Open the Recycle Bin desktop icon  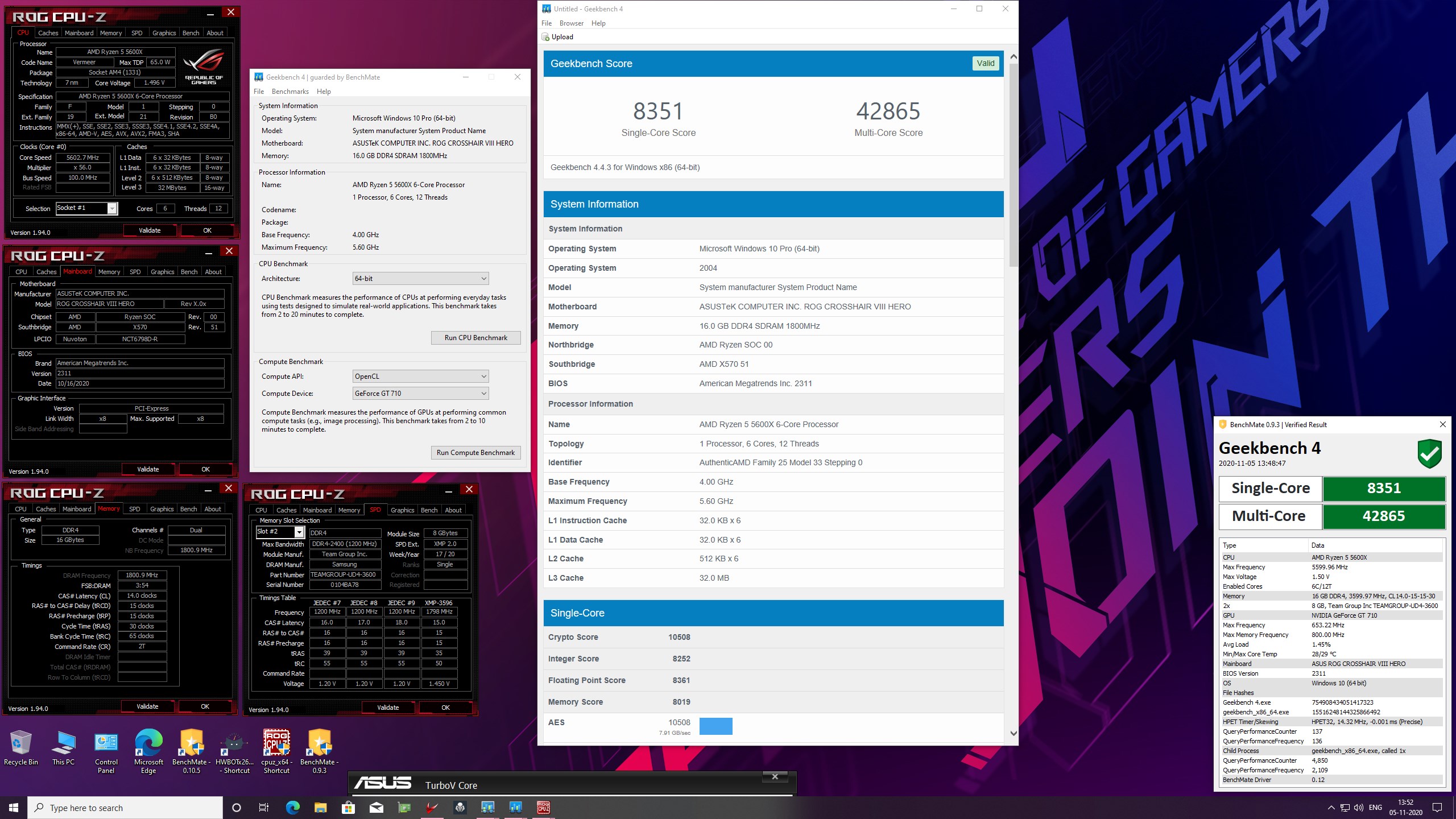pos(21,748)
